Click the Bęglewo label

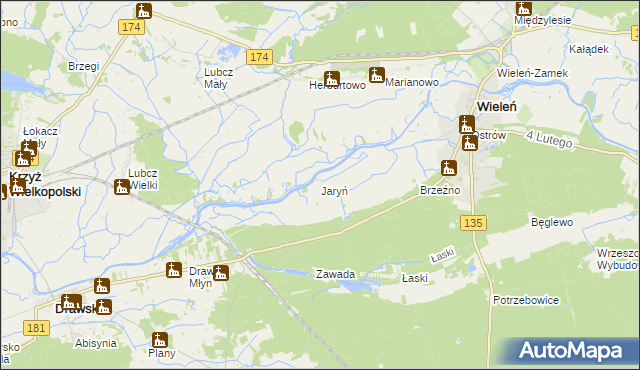pos(552,222)
